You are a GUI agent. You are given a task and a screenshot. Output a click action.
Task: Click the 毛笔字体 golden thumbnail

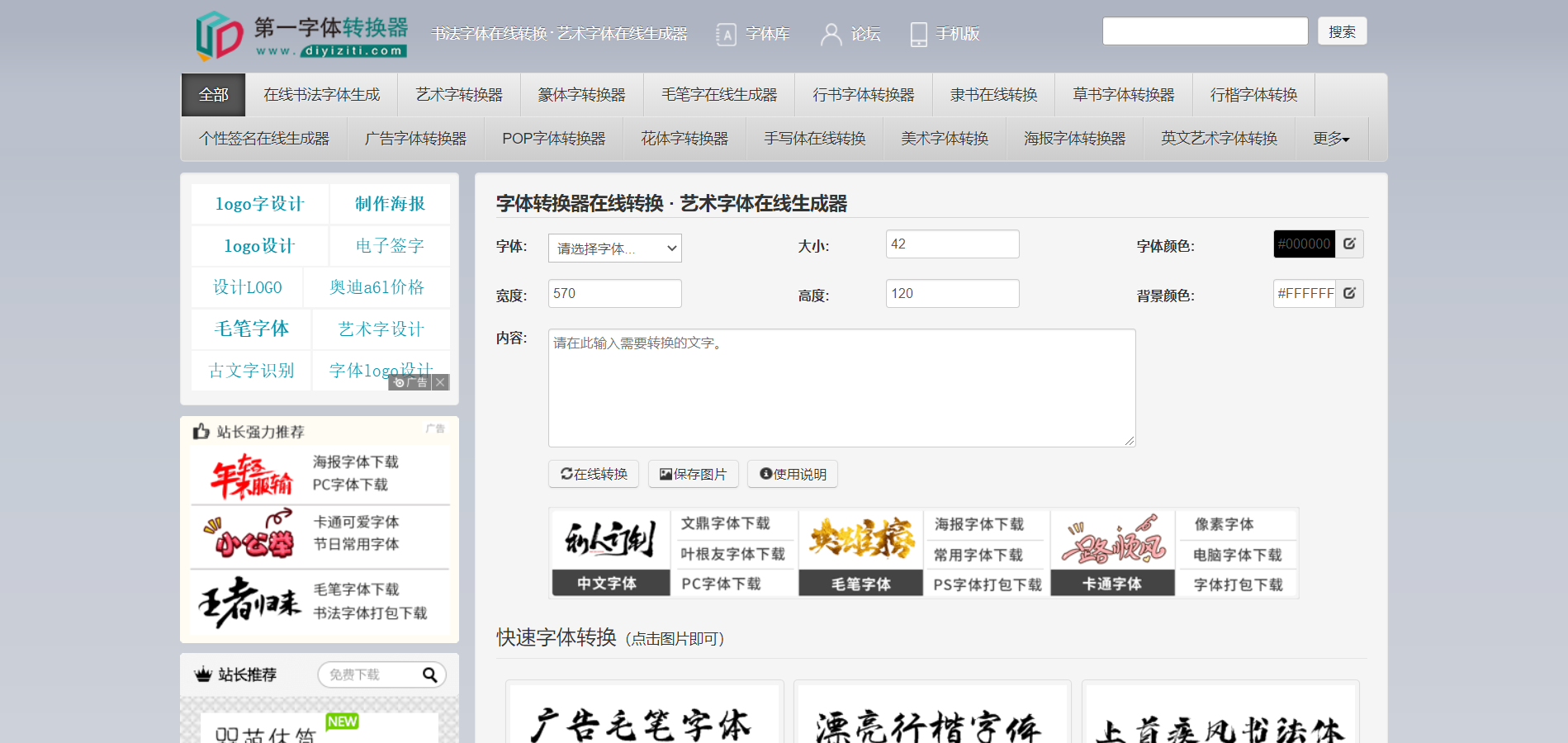pos(860,553)
